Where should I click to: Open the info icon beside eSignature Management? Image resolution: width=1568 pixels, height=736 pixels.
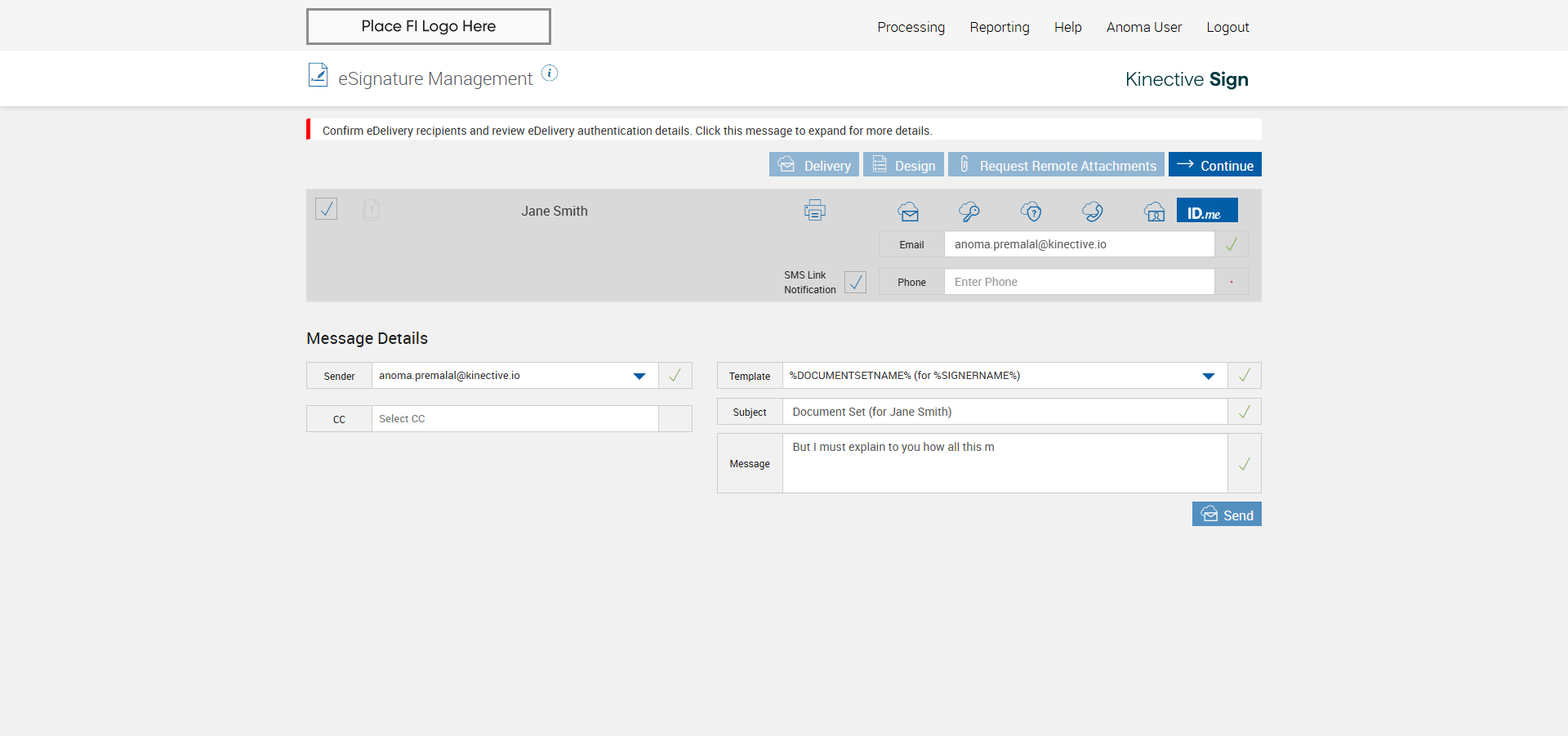550,74
